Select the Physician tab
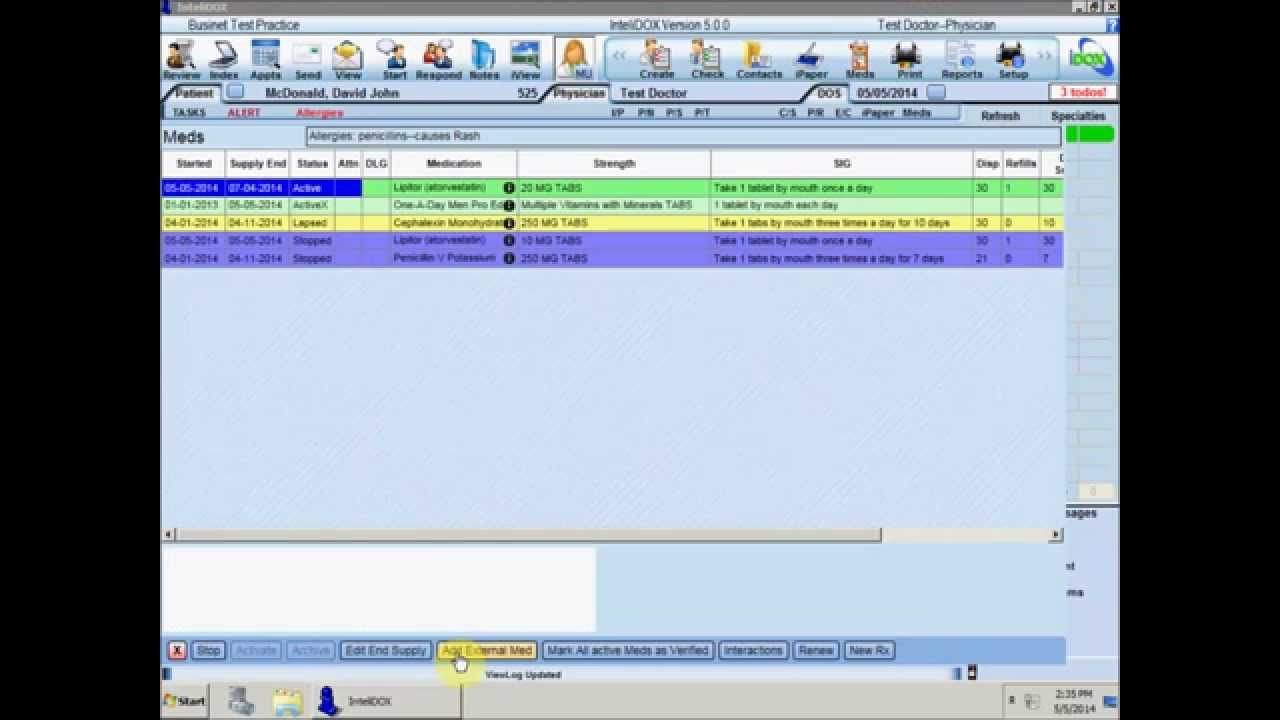The width and height of the screenshot is (1280, 720). (579, 93)
